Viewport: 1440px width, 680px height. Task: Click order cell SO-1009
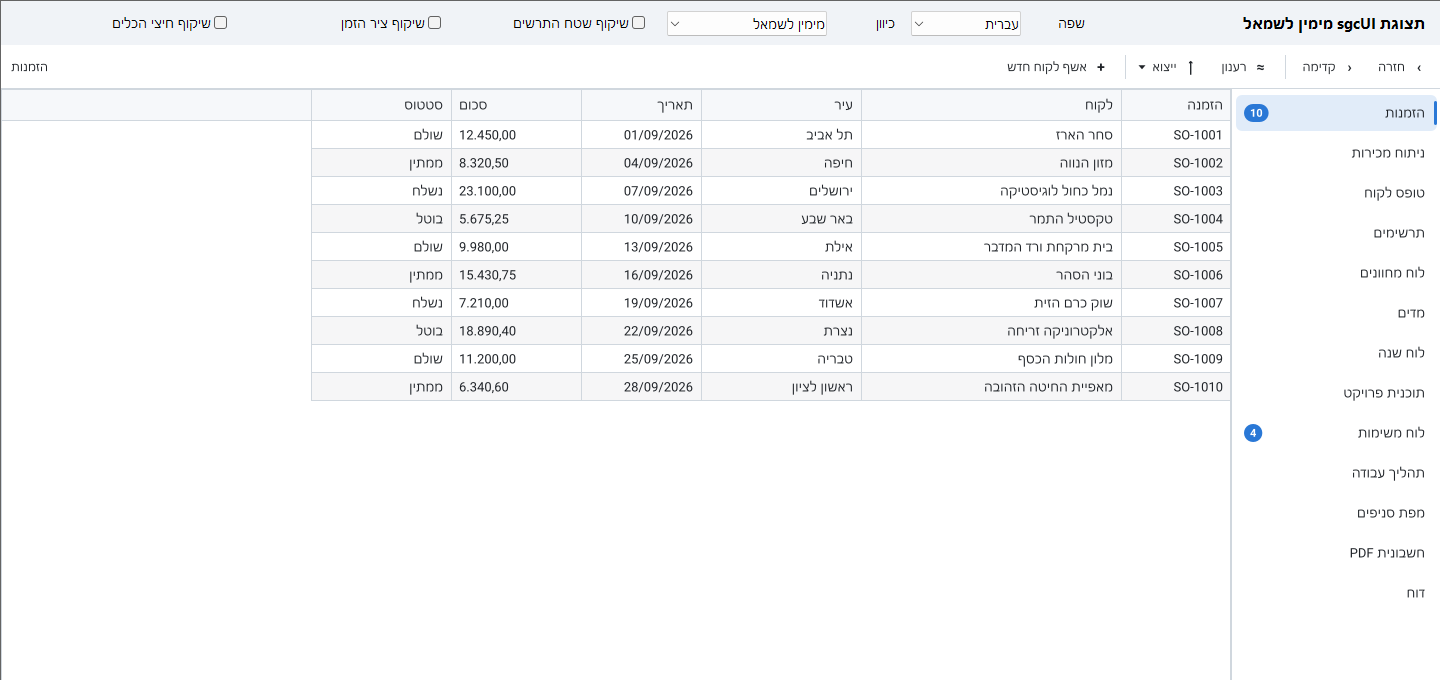point(1176,359)
